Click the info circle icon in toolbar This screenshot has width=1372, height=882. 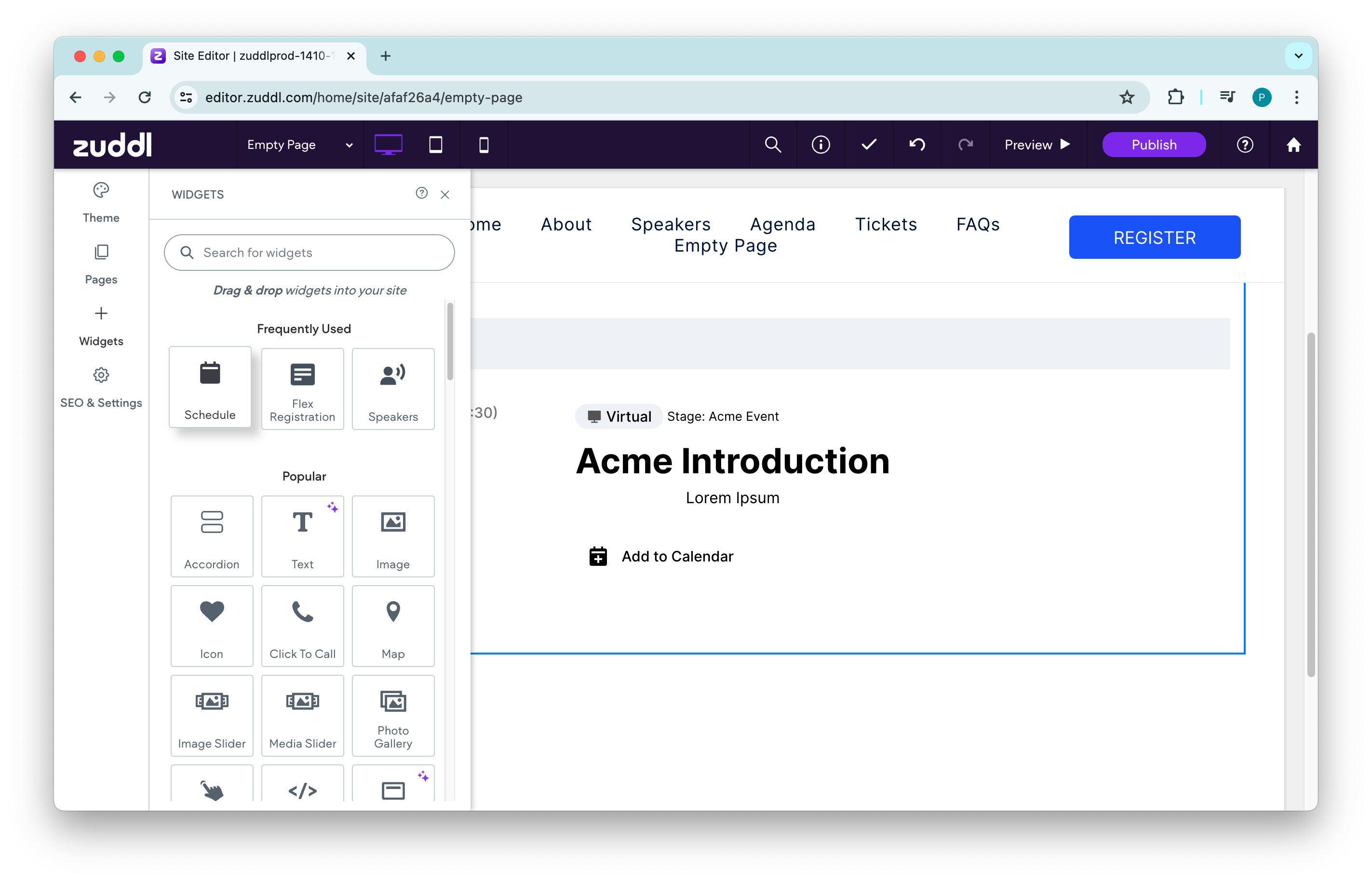(x=821, y=144)
